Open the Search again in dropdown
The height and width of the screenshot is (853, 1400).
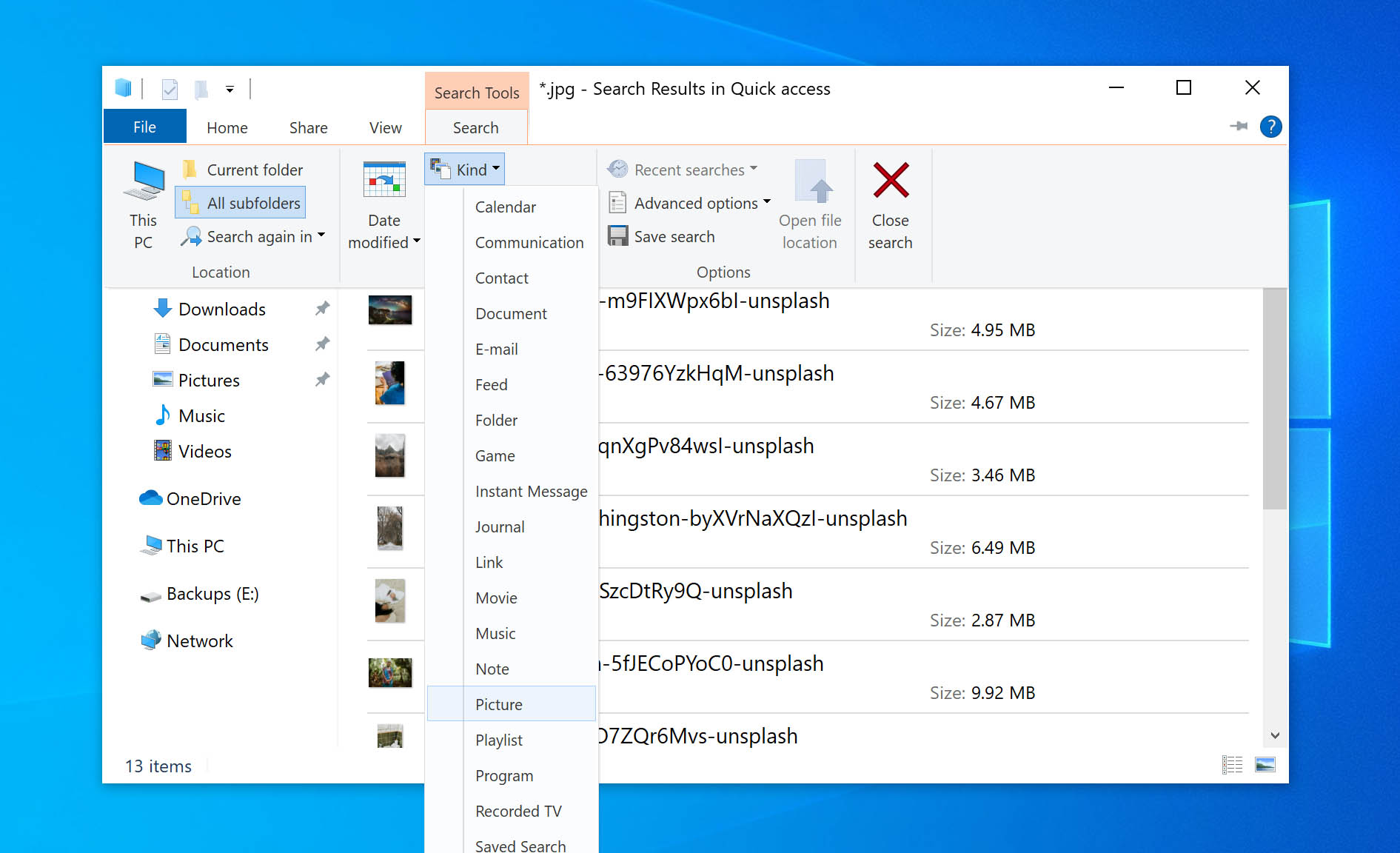tap(253, 237)
